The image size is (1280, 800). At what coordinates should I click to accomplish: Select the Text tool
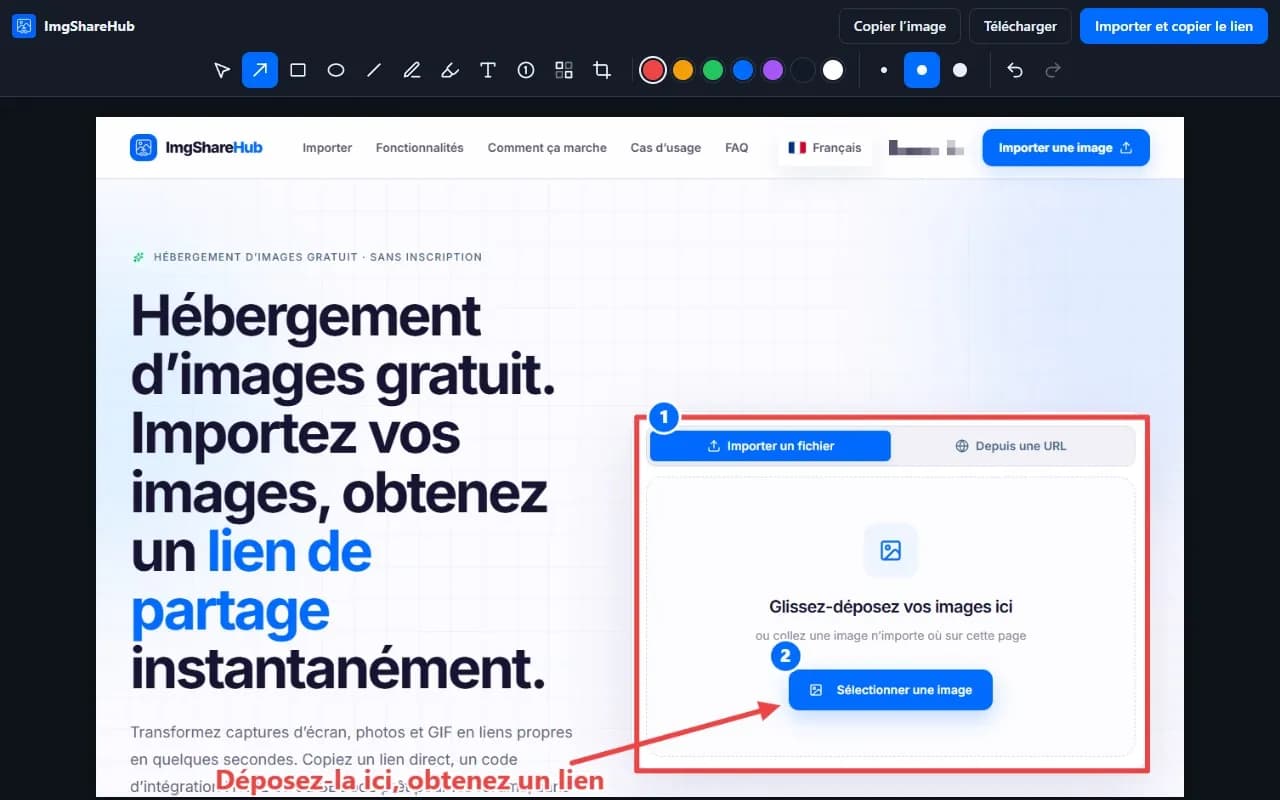tap(488, 70)
